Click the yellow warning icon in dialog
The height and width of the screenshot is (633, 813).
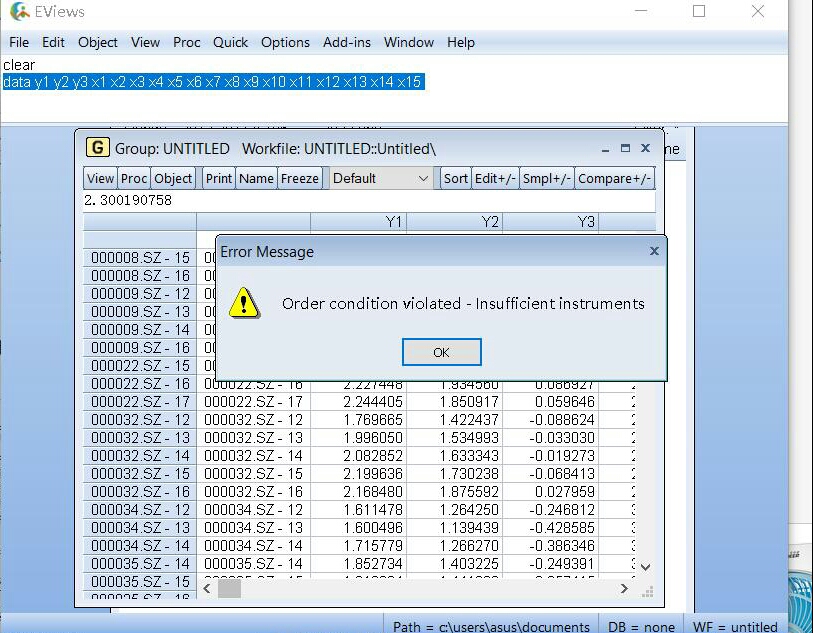click(x=244, y=303)
